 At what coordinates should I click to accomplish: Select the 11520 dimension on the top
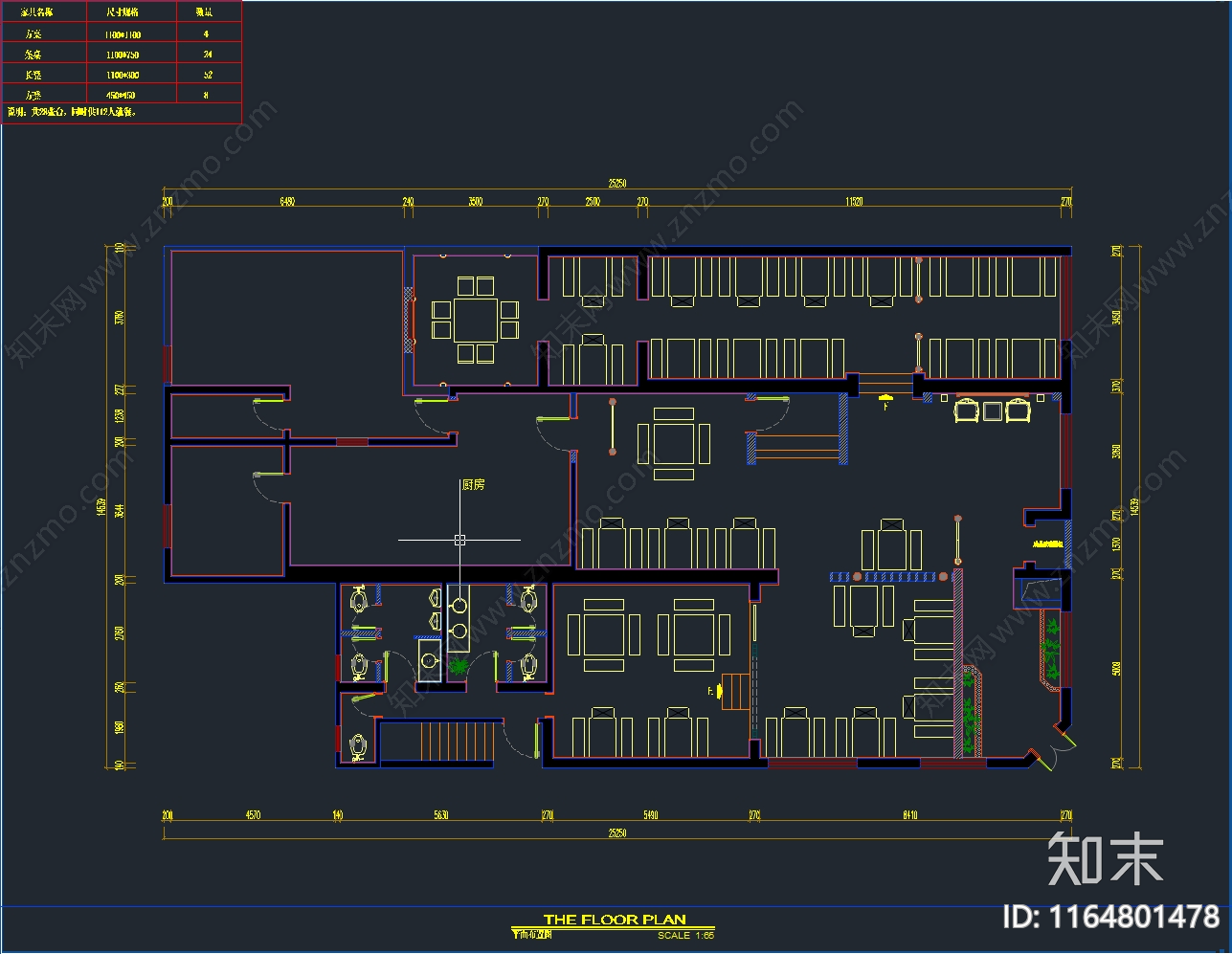coord(854,202)
